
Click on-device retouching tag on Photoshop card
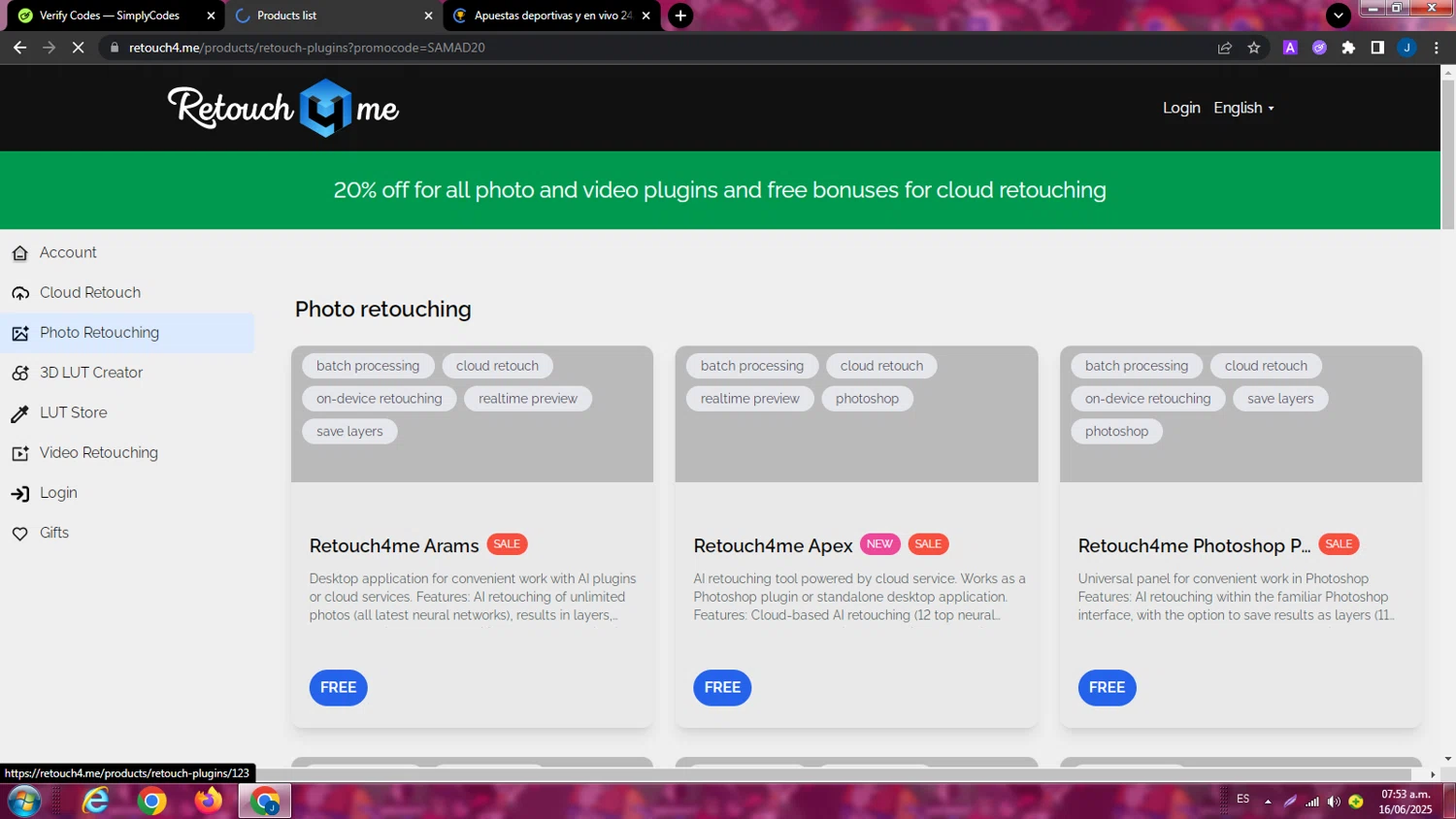tap(1147, 399)
